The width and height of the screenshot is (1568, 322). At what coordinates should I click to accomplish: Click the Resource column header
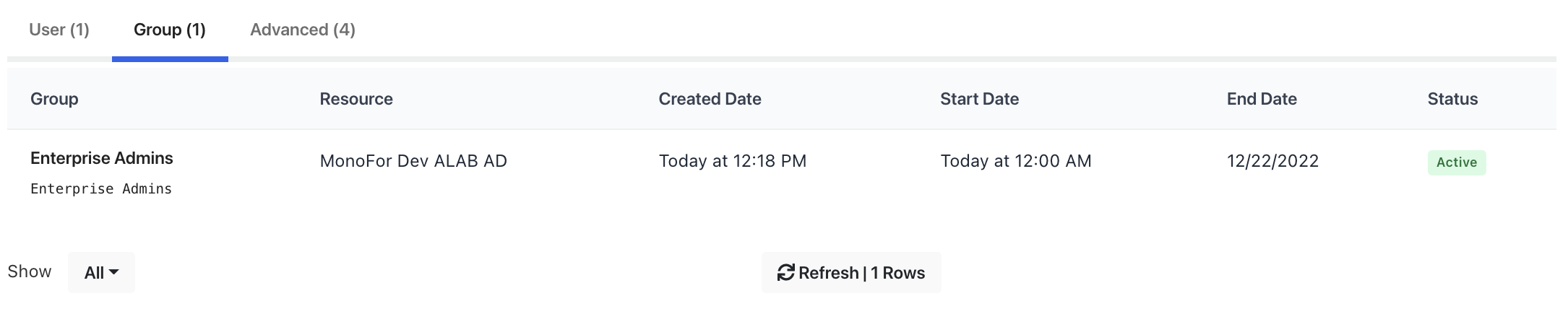pos(356,99)
